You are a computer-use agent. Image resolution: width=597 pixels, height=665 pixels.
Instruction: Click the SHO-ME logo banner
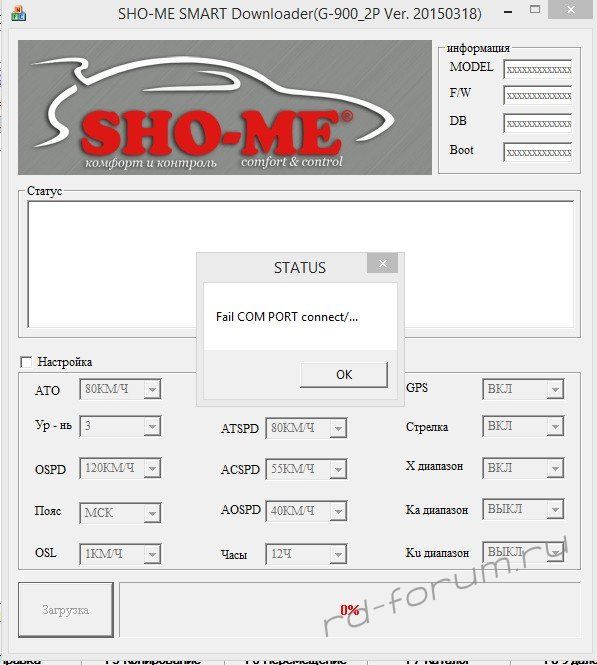(x=225, y=107)
